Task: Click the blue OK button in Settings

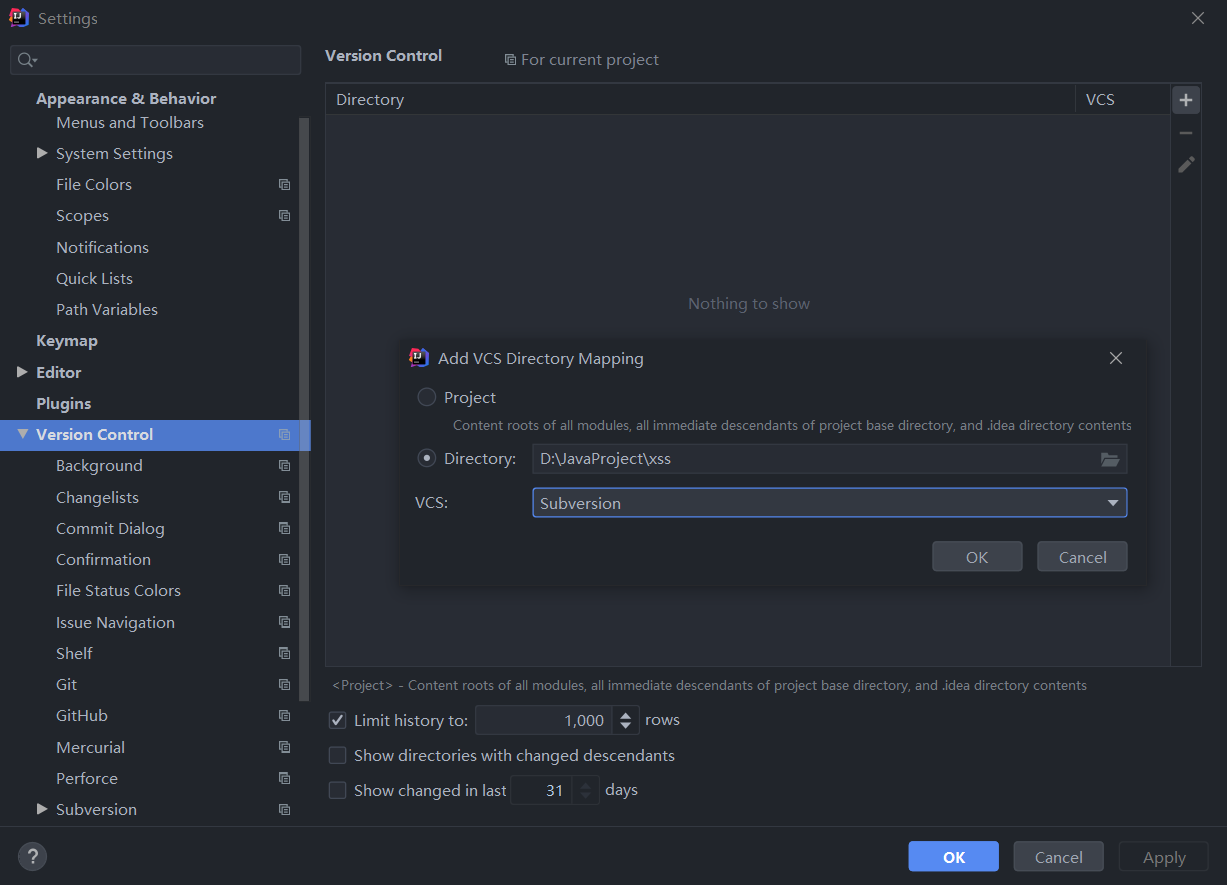Action: click(953, 857)
